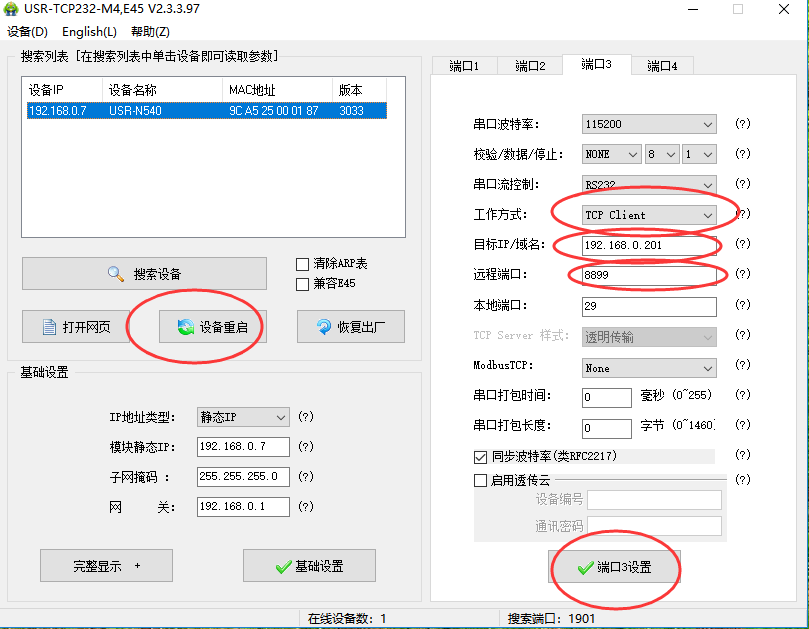Viewport: 809px width, 629px height.
Task: Switch to the 端口1 tab
Action: click(x=464, y=66)
